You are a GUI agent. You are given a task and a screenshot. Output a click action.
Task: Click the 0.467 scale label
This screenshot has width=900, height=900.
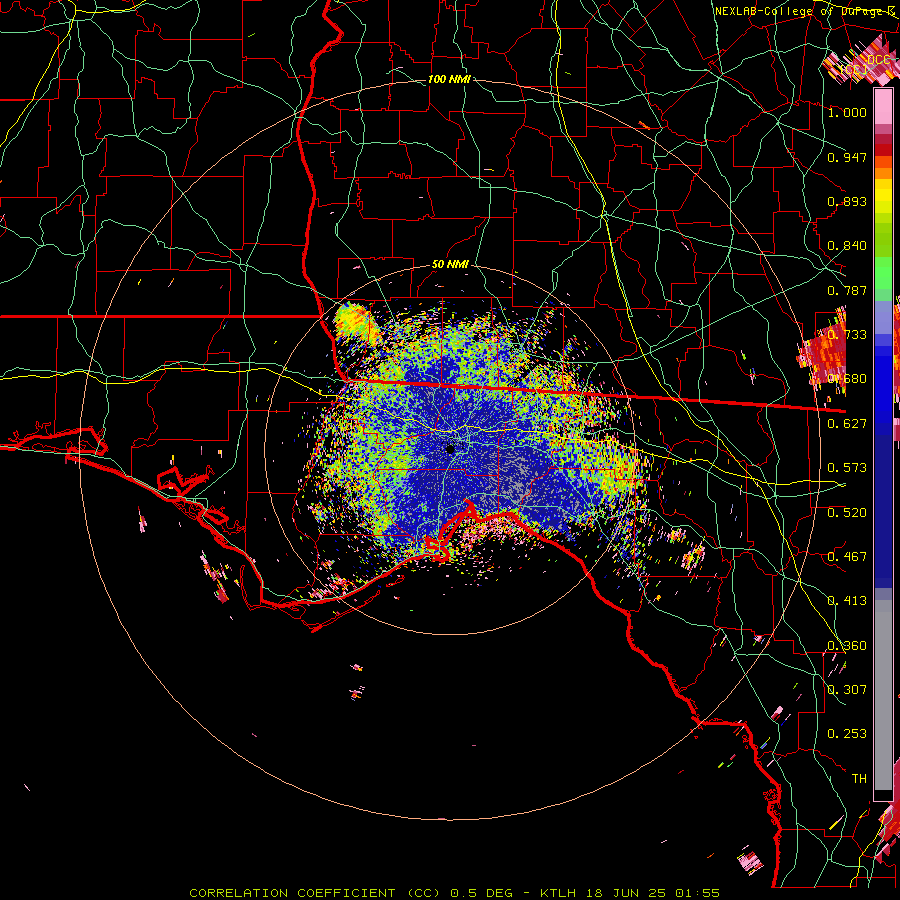point(847,556)
